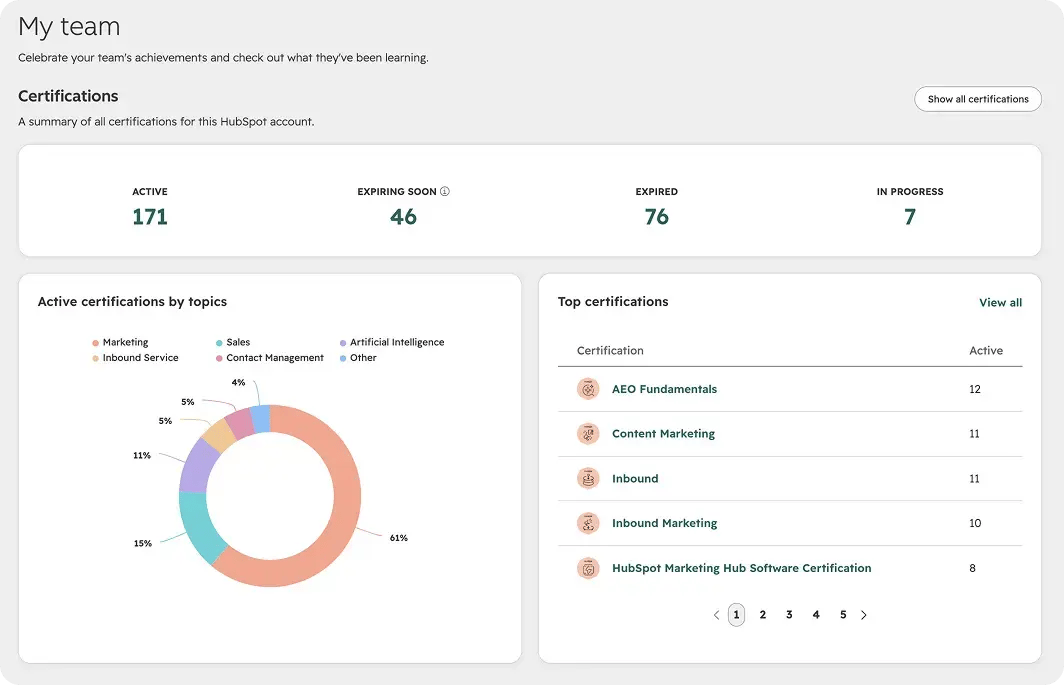
Task: Click the My team page title
Action: click(69, 27)
